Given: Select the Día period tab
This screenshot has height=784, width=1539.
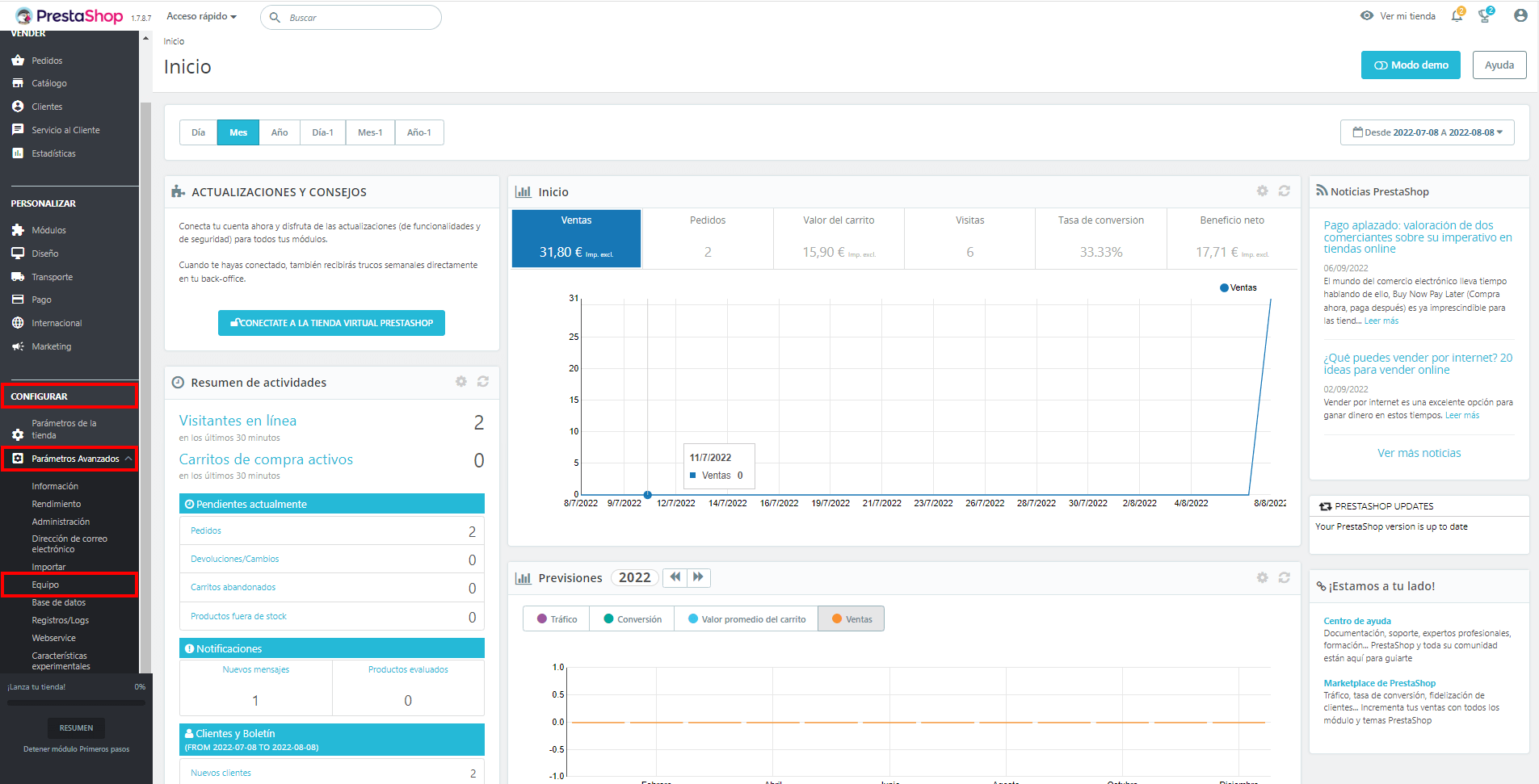Looking at the screenshot, I should pos(198,132).
